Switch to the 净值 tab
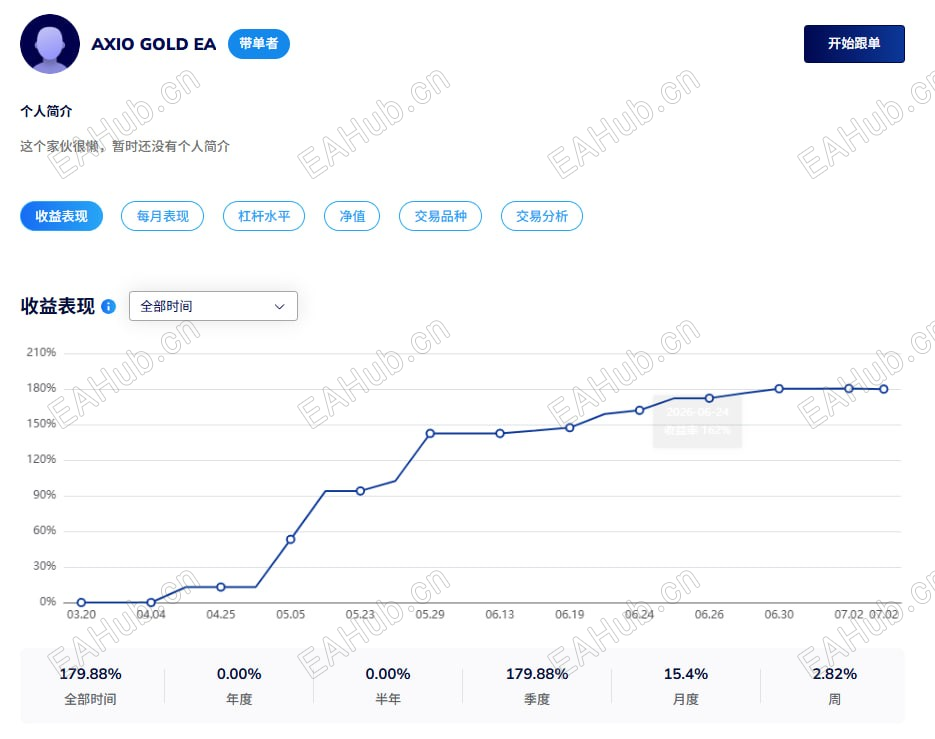Screen dimensions: 935x739 tap(352, 216)
